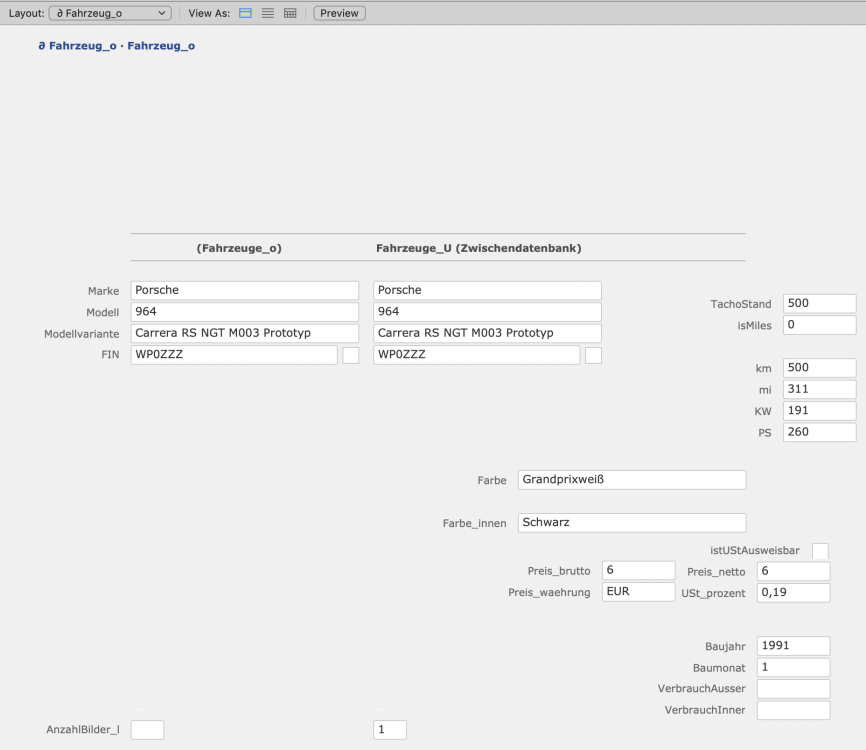866x750 pixels.
Task: Click the Preis_waehrung field showing EUR
Action: coord(639,592)
